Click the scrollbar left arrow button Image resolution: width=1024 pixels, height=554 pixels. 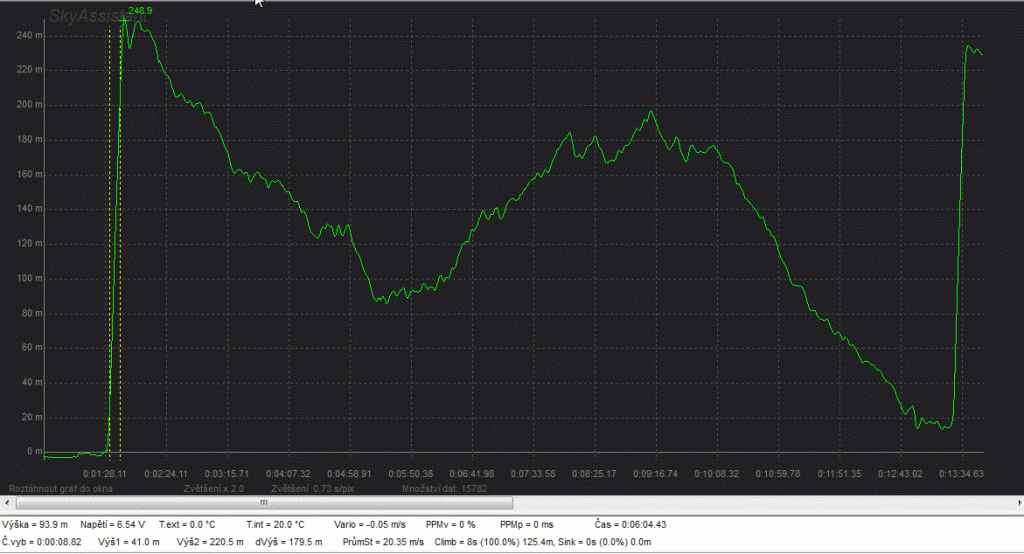click(x=5, y=502)
